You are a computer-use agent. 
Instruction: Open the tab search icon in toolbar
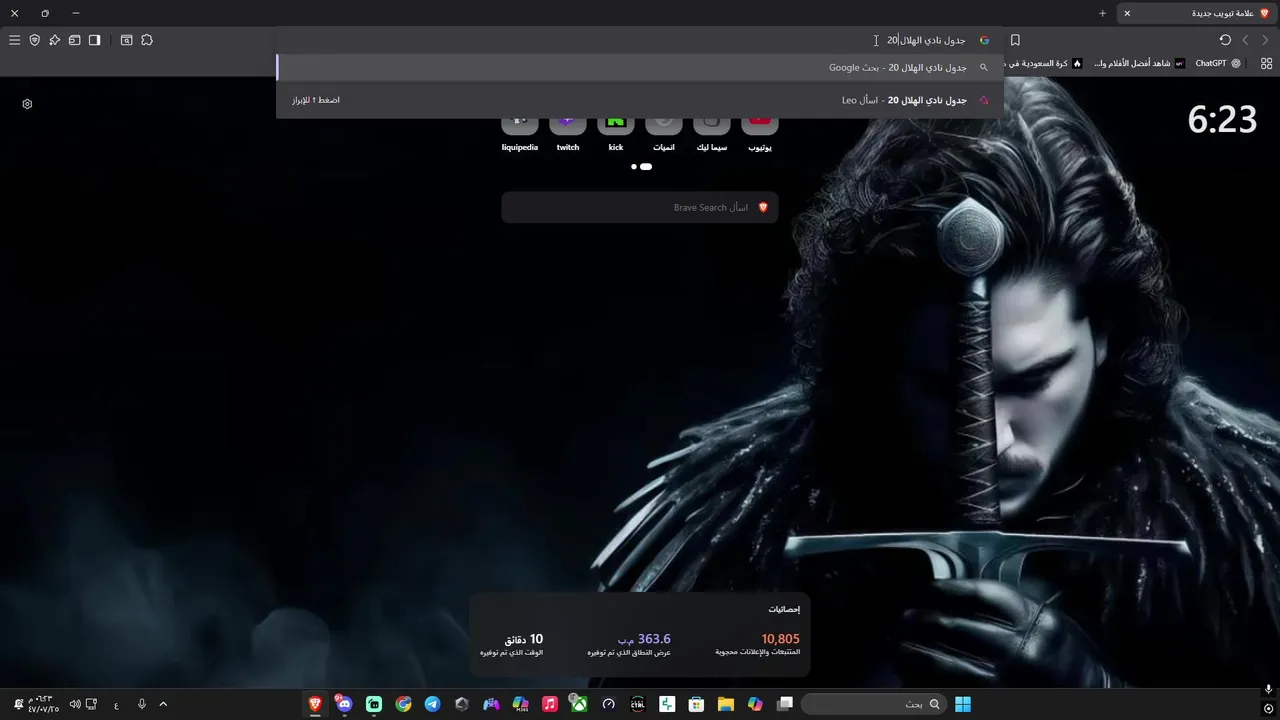[127, 40]
